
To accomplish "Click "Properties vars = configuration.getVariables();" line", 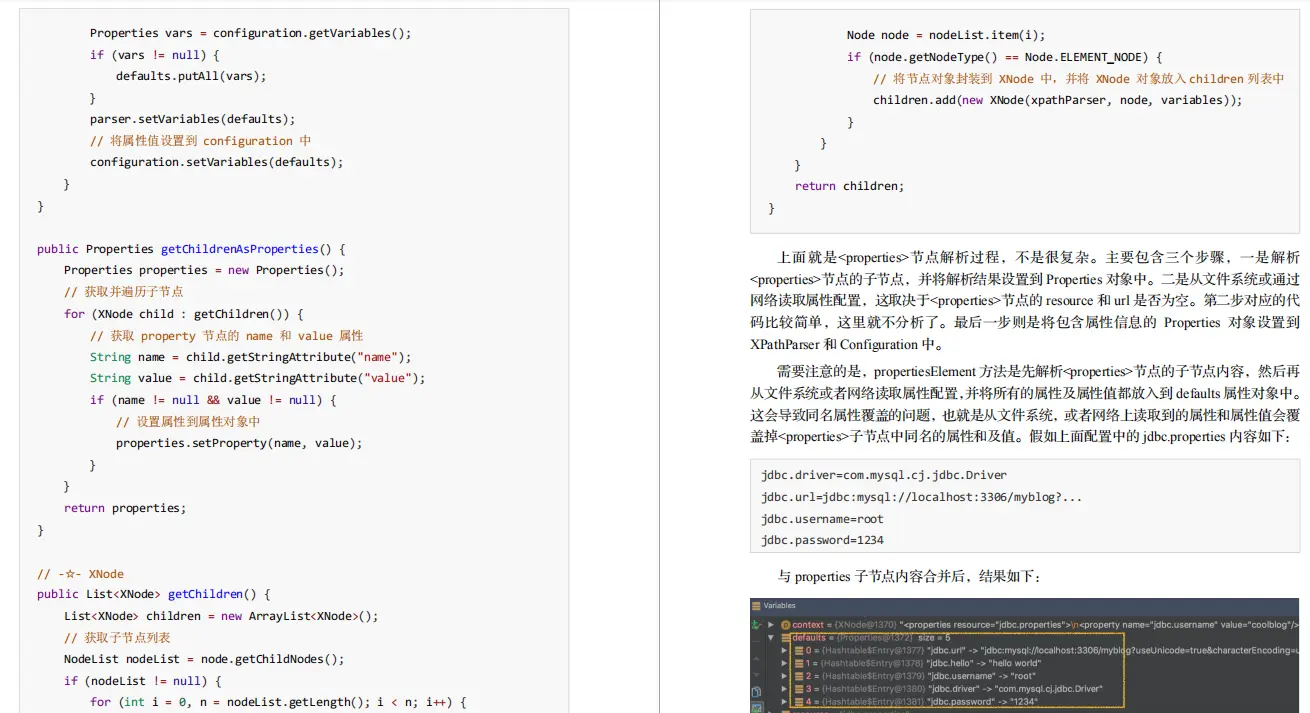I will click(x=251, y=33).
